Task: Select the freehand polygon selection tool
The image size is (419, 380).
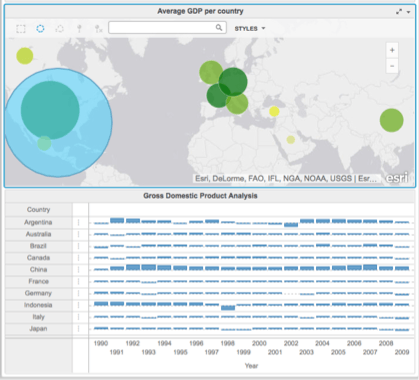Action: [60, 29]
